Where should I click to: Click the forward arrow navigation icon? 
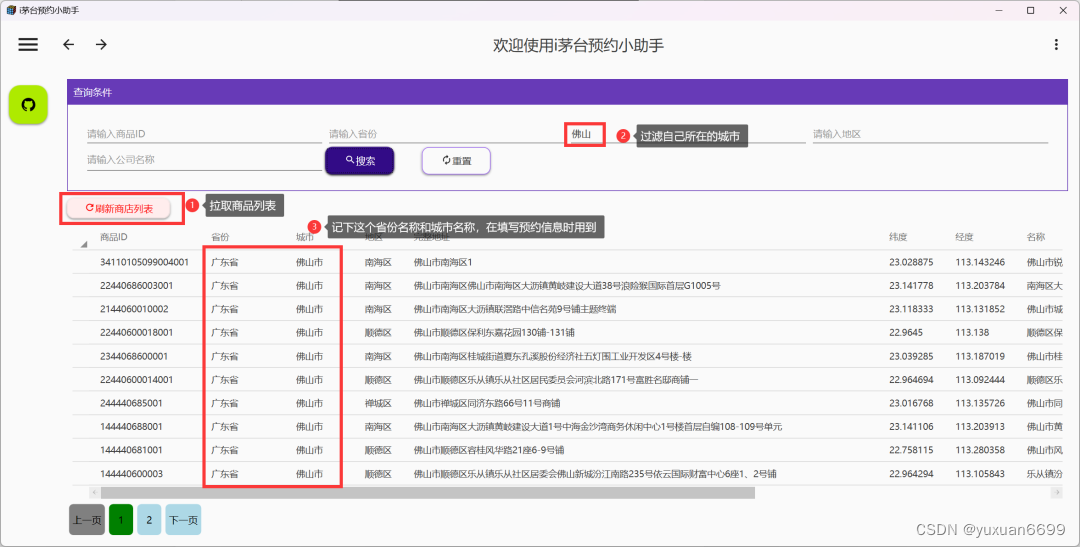(101, 45)
